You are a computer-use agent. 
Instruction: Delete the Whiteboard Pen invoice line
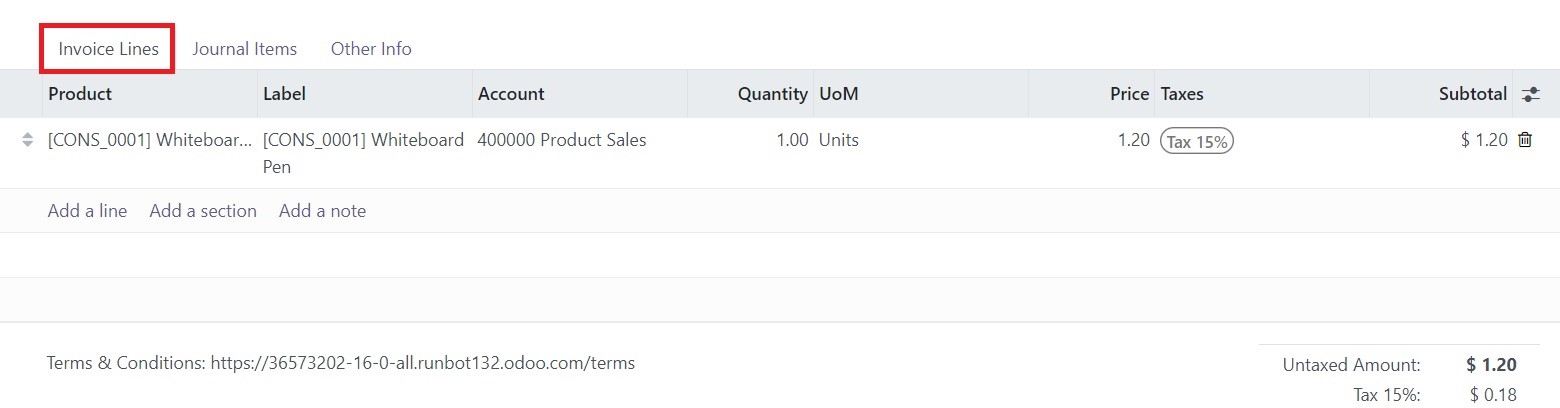(x=1525, y=141)
